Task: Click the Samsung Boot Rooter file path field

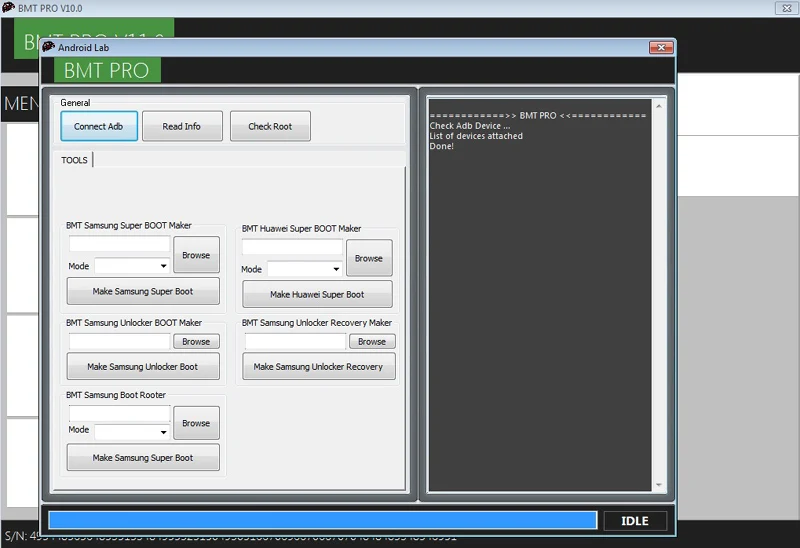Action: pyautogui.click(x=119, y=414)
